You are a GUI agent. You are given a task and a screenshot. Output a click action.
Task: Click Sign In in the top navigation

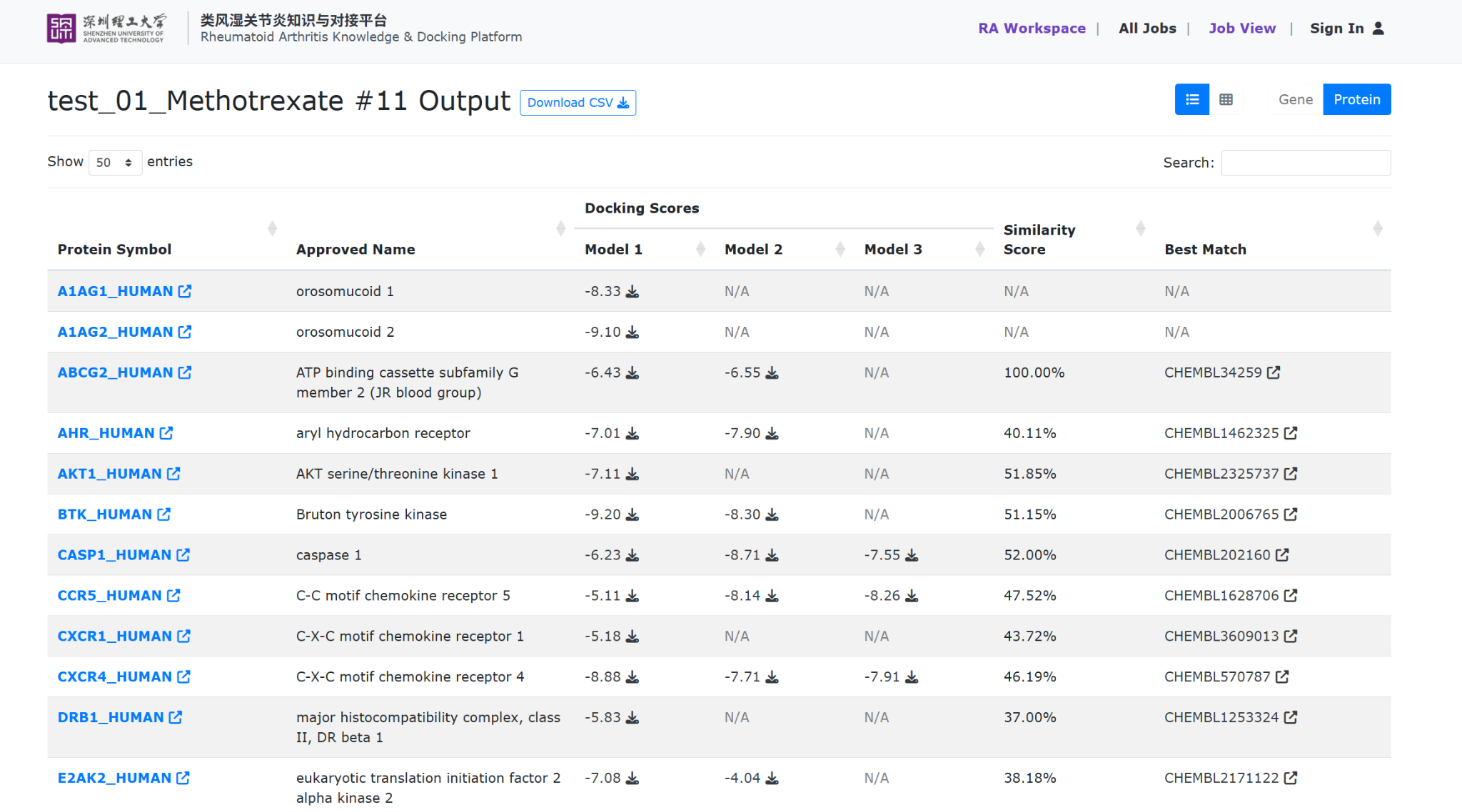point(1336,29)
